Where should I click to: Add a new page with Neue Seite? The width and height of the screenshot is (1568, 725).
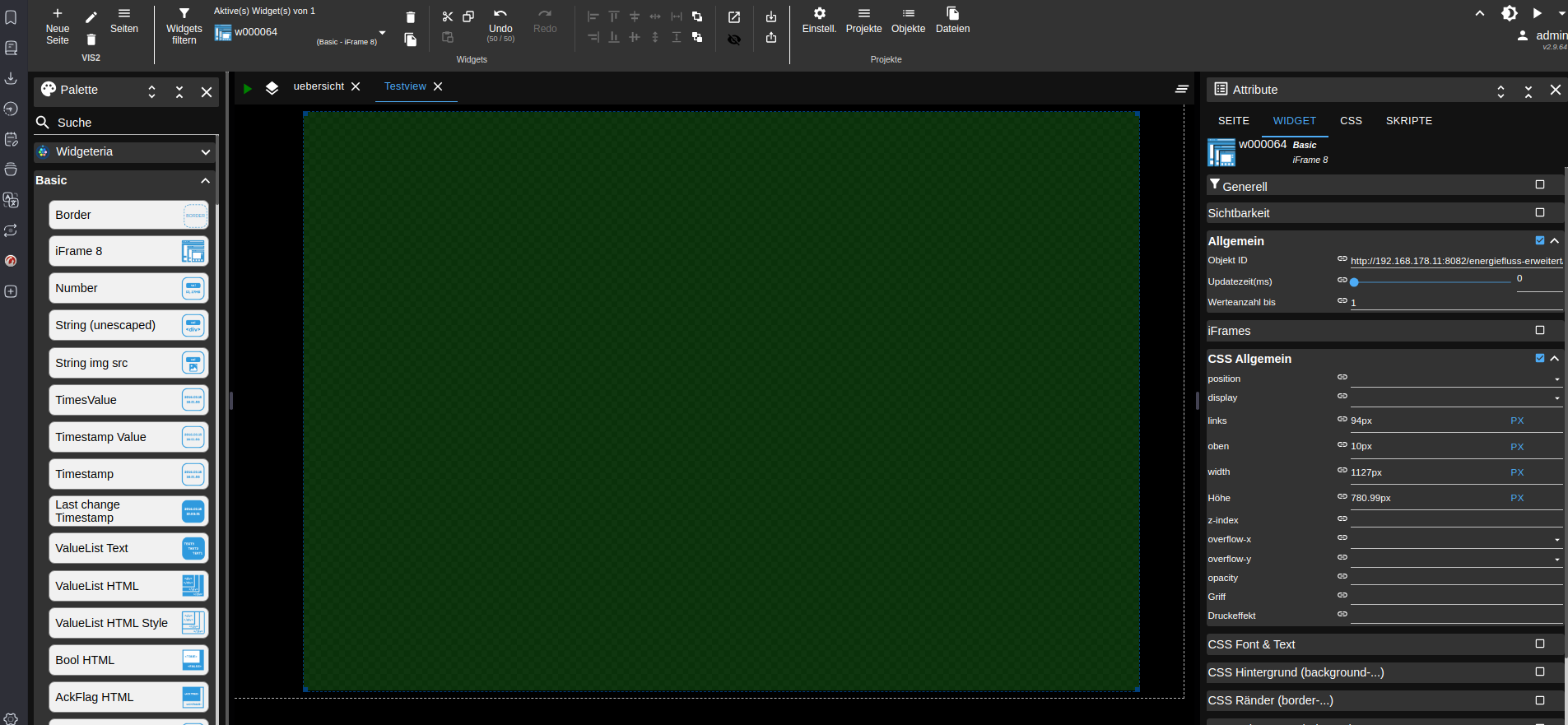[x=58, y=26]
